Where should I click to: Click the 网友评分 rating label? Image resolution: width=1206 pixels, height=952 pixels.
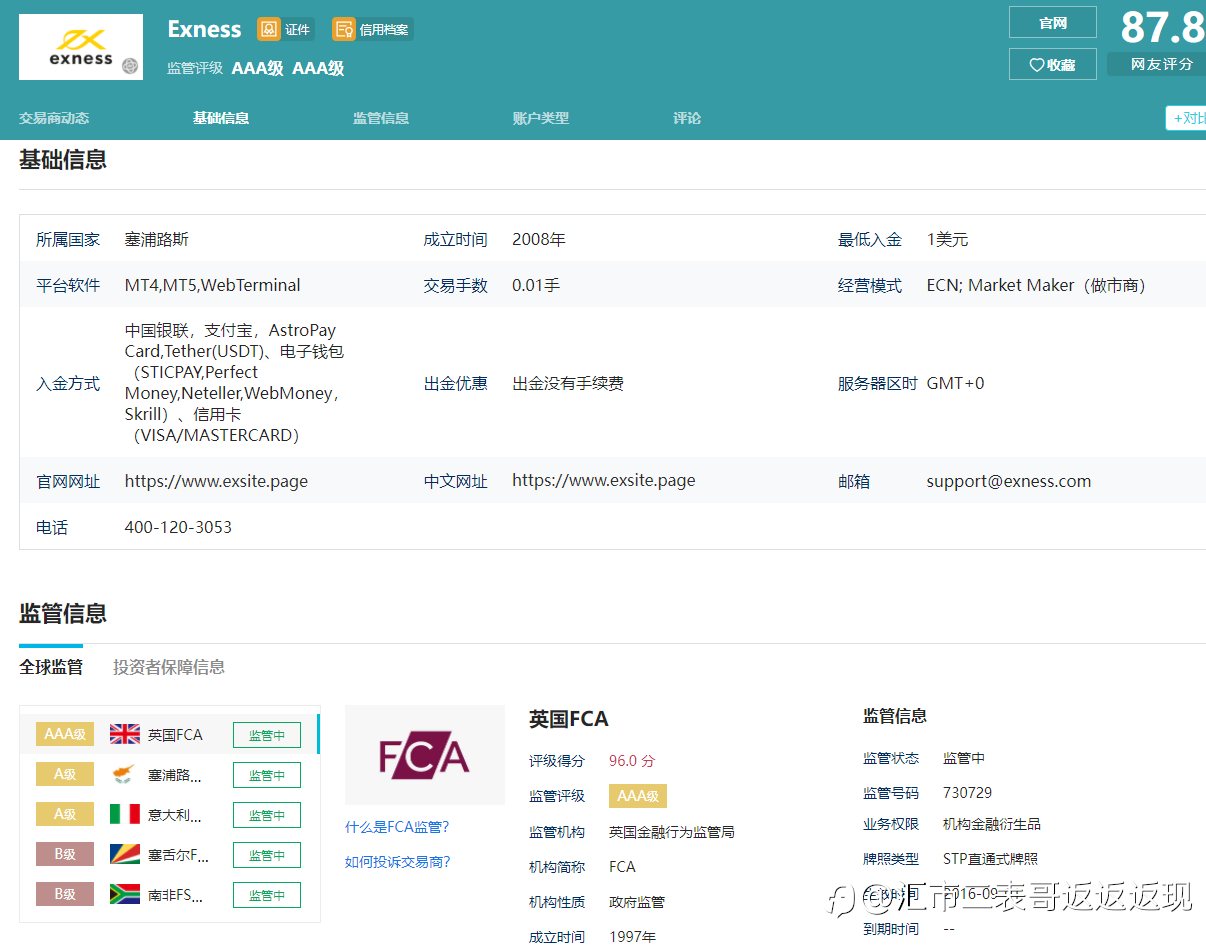pyautogui.click(x=1162, y=64)
